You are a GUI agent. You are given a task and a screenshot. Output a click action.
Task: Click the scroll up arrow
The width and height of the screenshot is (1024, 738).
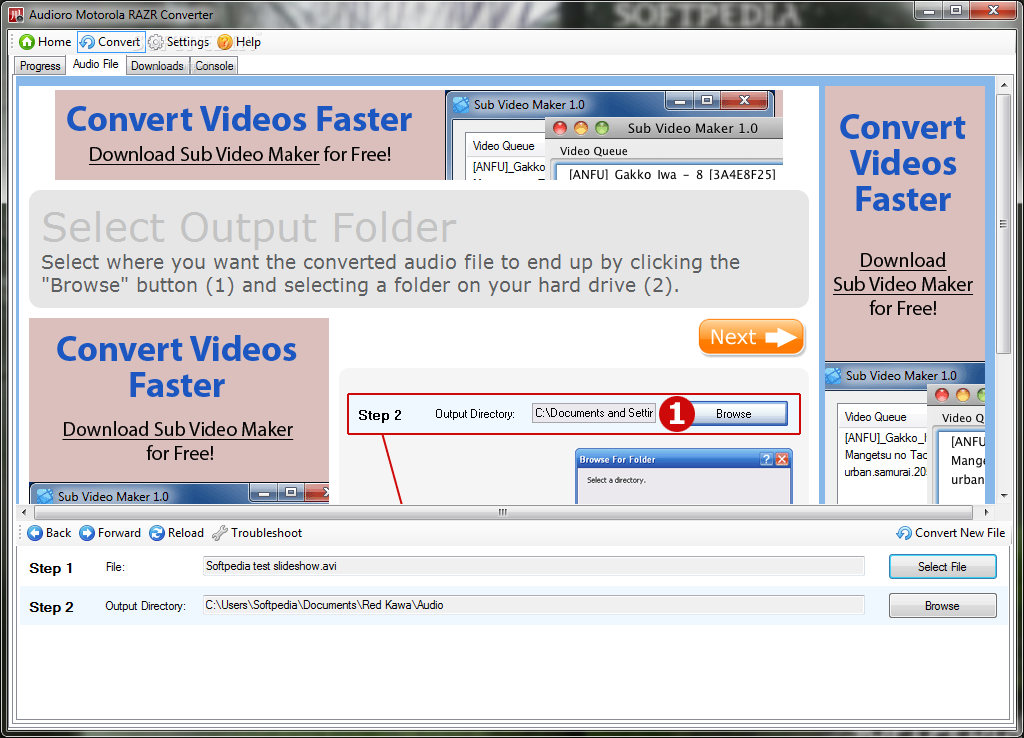pos(1003,85)
